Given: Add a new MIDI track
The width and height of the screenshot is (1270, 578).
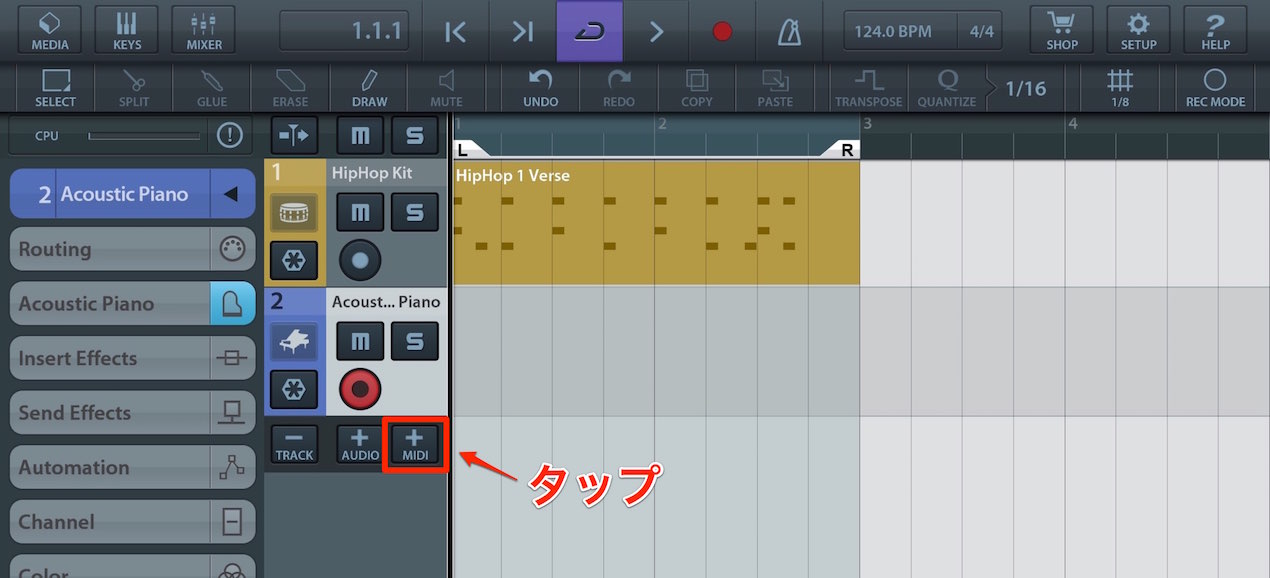Looking at the screenshot, I should coord(414,445).
